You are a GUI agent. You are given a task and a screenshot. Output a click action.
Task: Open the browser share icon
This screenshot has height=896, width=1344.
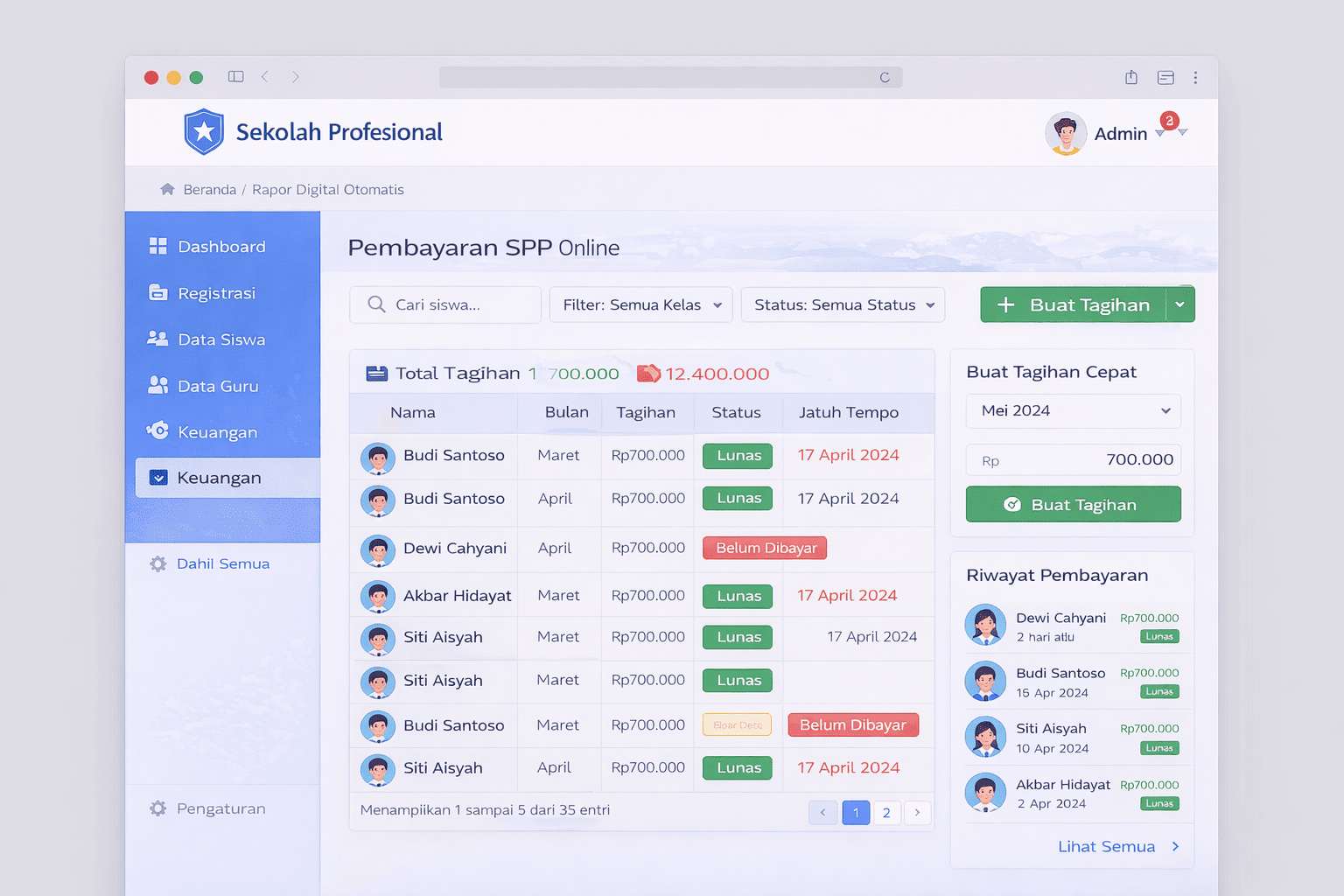coord(1131,78)
